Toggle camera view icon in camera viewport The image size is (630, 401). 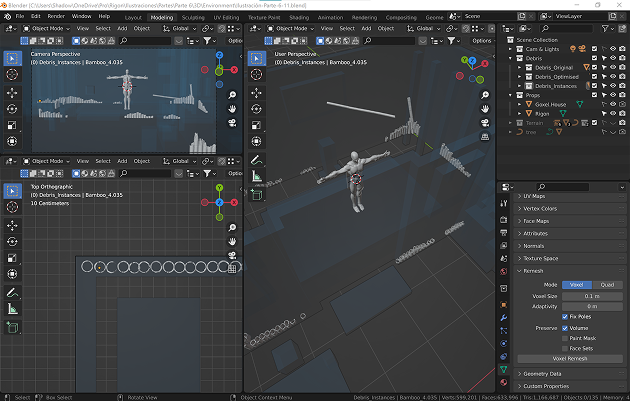coord(231,123)
